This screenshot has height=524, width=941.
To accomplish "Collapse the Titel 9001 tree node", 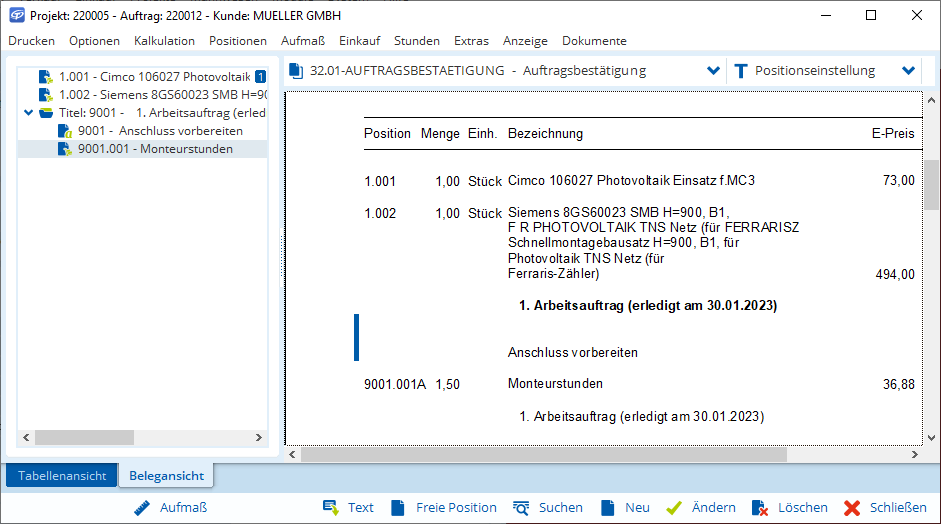I will coord(28,113).
